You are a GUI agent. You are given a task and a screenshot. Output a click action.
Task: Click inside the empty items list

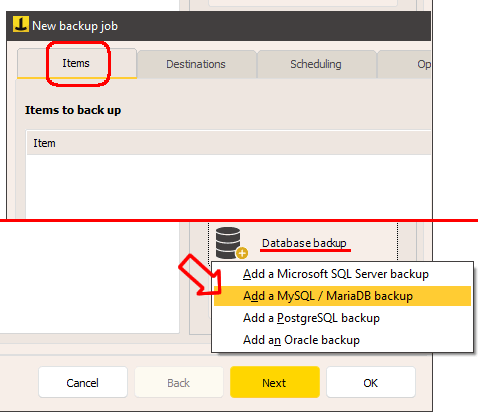click(x=229, y=186)
